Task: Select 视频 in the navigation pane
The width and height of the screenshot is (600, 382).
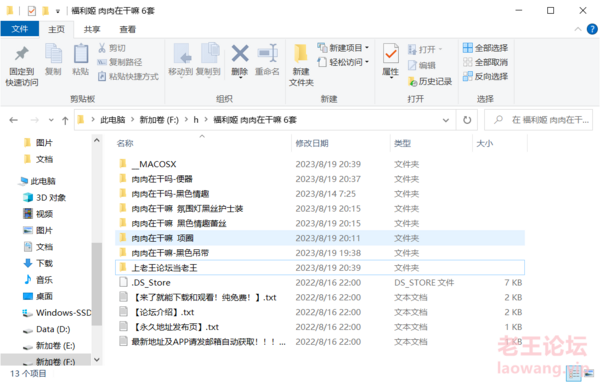Action: click(38, 214)
